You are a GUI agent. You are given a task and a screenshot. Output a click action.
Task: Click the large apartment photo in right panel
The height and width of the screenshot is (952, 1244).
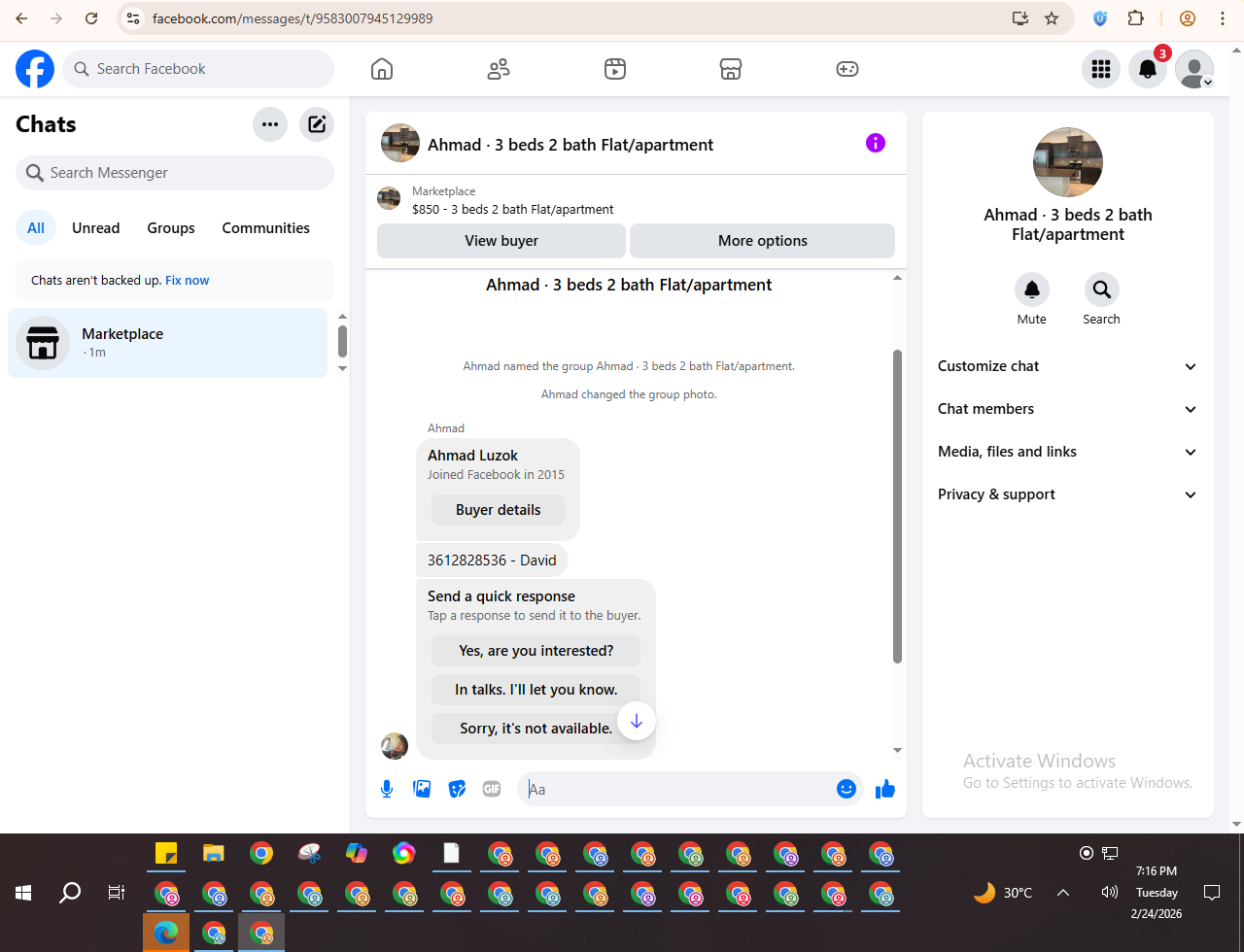[1068, 162]
